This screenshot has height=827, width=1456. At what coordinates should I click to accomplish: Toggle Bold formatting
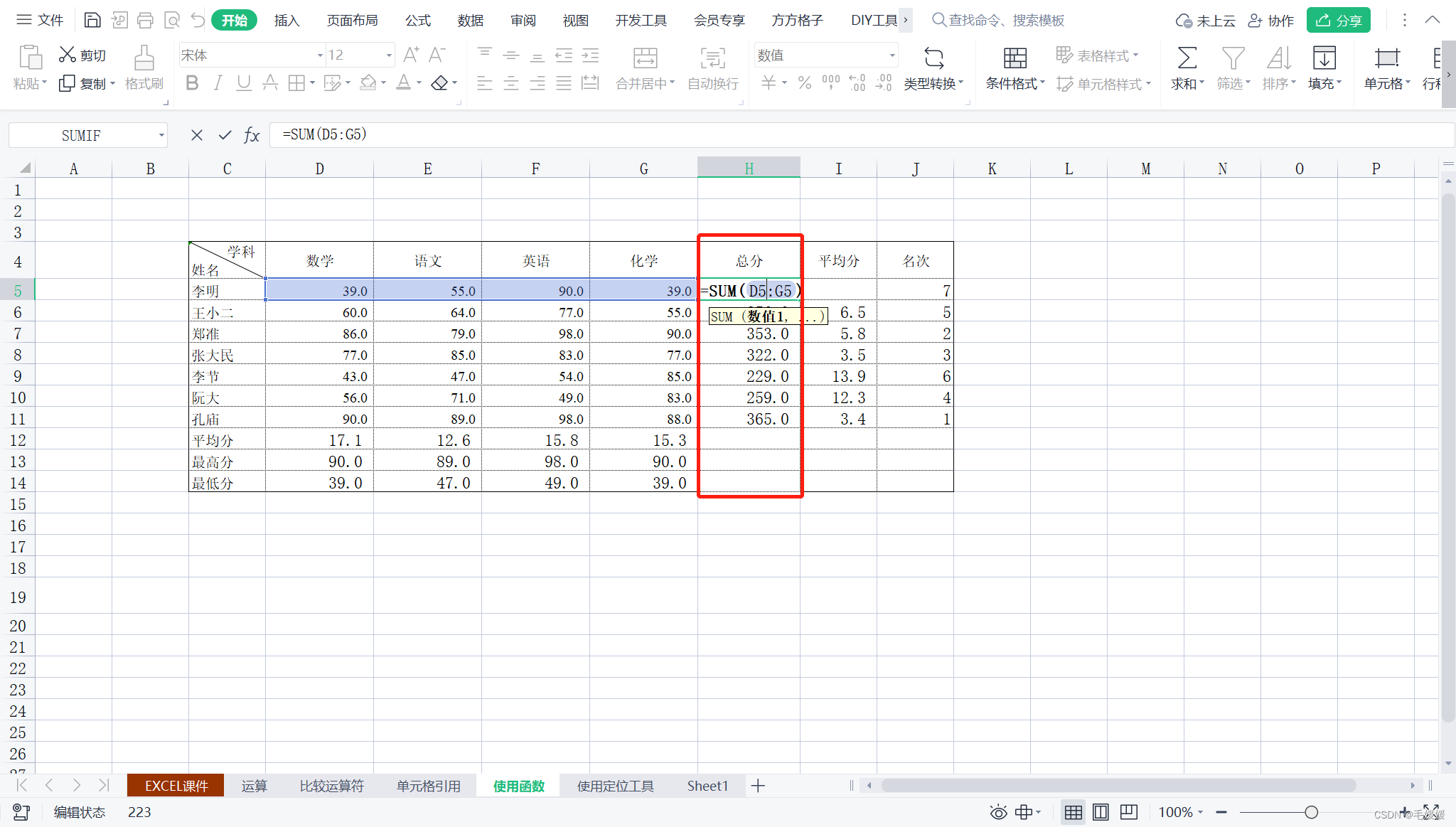pyautogui.click(x=192, y=83)
